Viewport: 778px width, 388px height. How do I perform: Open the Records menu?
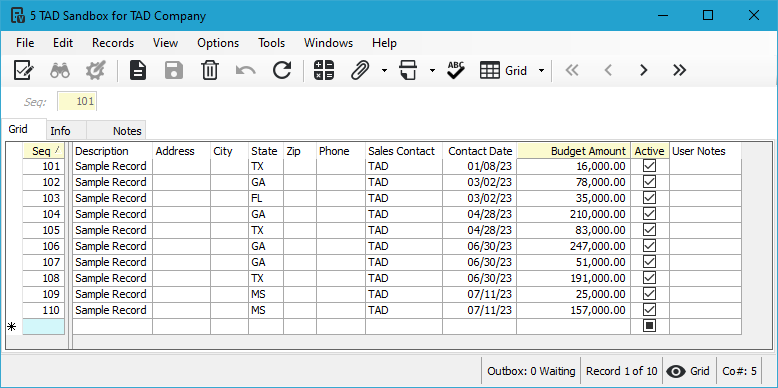113,43
